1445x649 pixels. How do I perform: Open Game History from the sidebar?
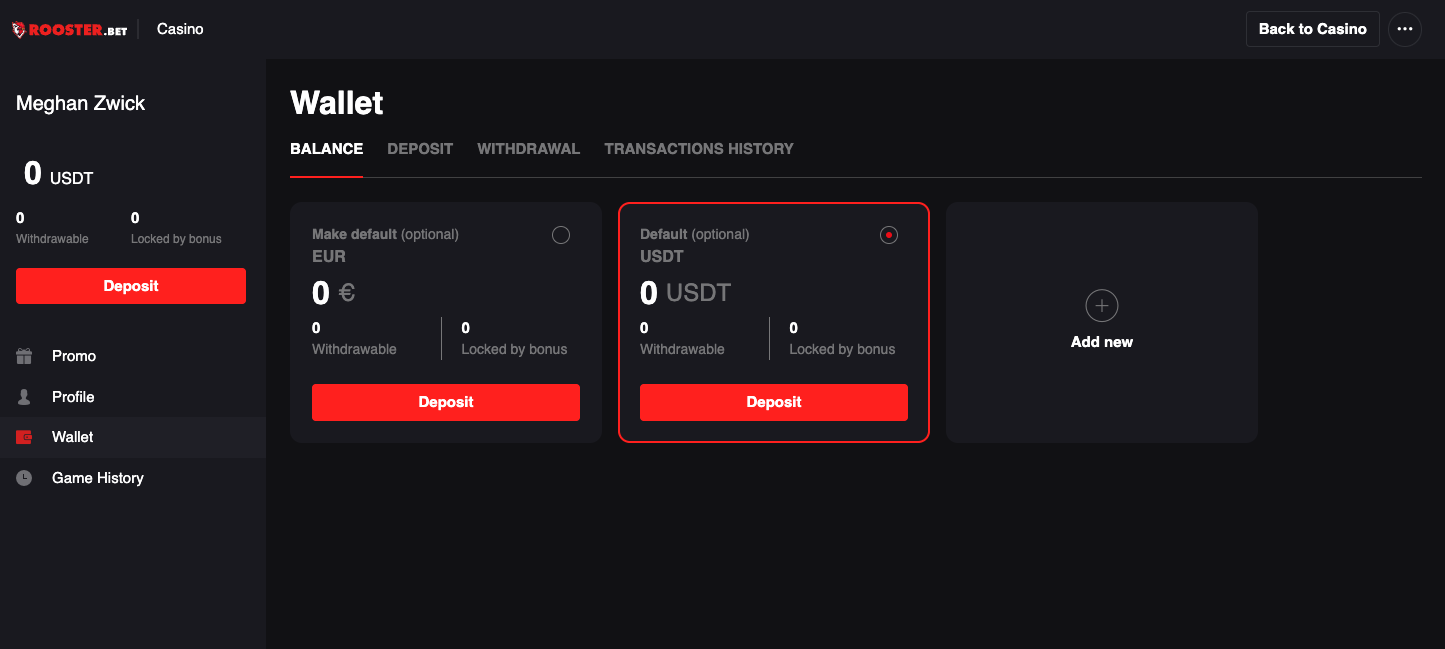click(x=98, y=478)
